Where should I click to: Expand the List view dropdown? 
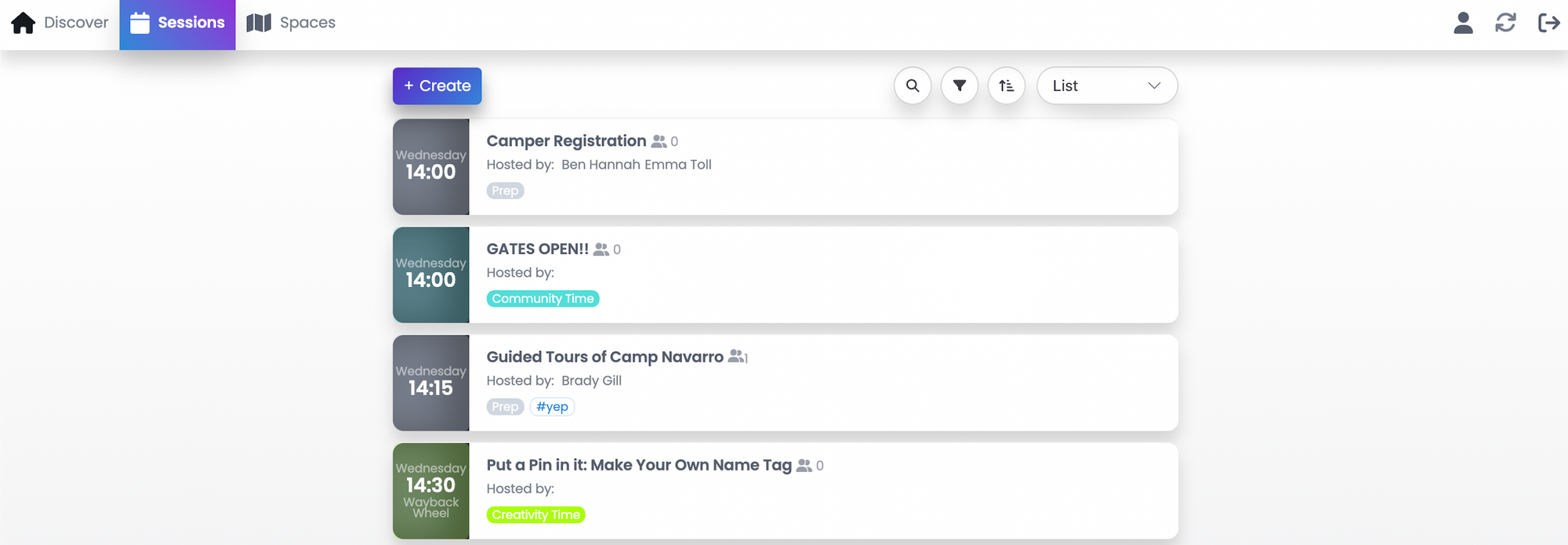click(1107, 85)
